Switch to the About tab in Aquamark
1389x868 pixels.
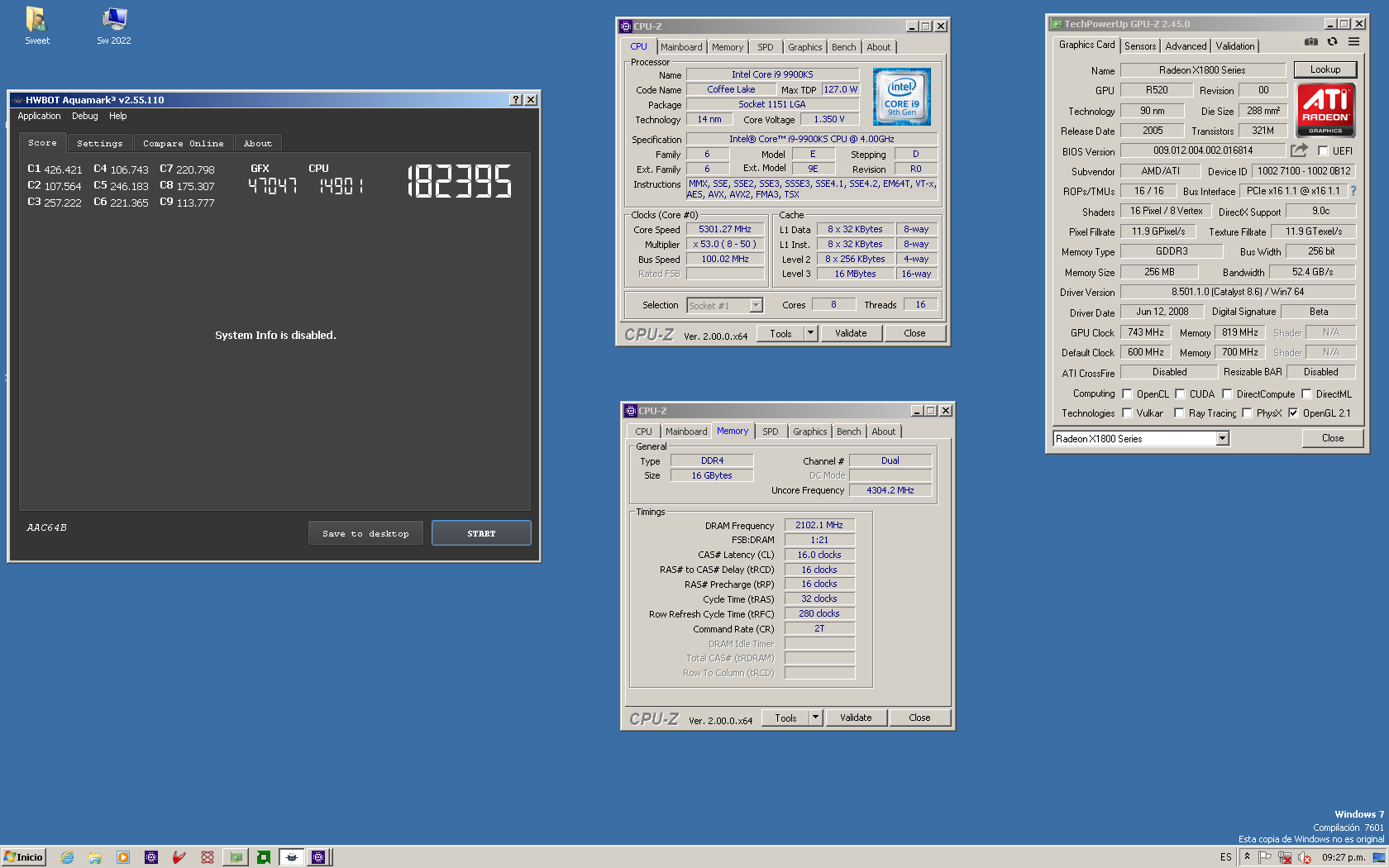tap(257, 143)
